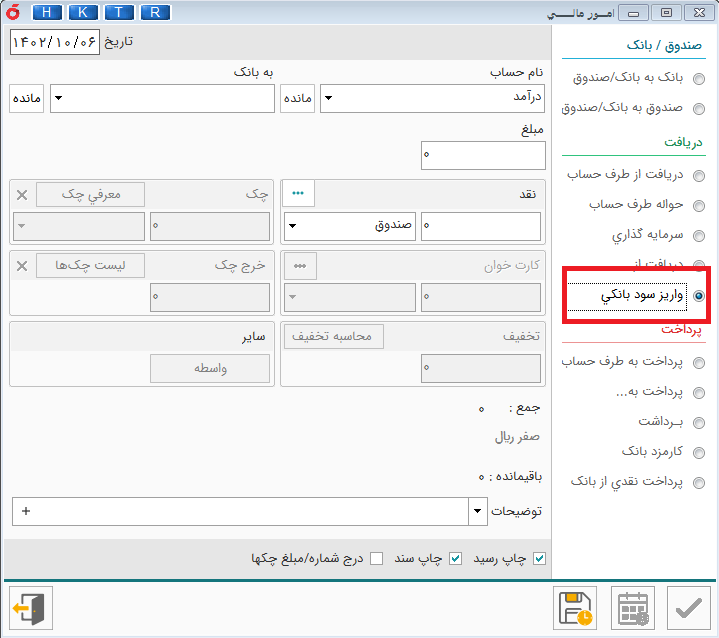Click the plus sign in توضيحات field
The width and height of the screenshot is (719, 638).
click(26, 511)
